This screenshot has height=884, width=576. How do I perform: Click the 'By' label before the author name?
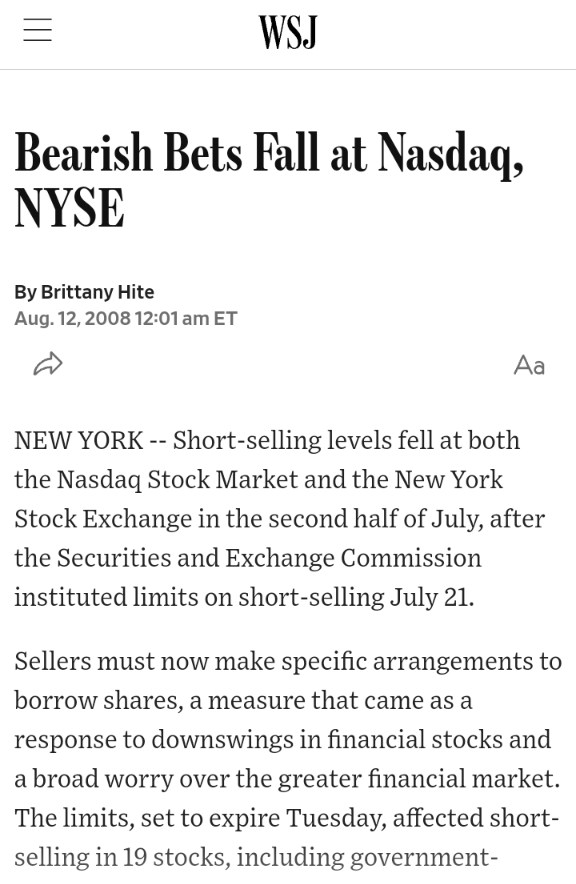(x=25, y=292)
